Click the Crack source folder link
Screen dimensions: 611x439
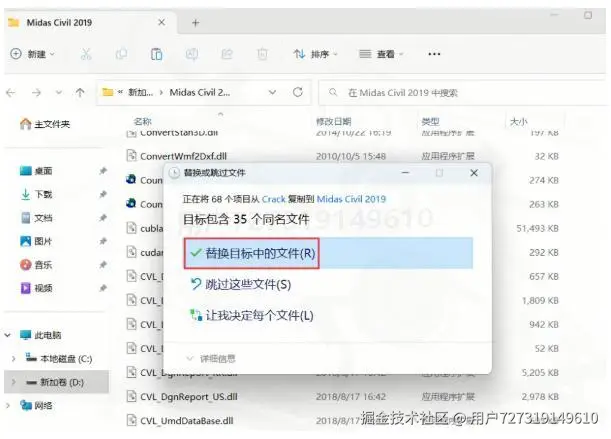274,199
